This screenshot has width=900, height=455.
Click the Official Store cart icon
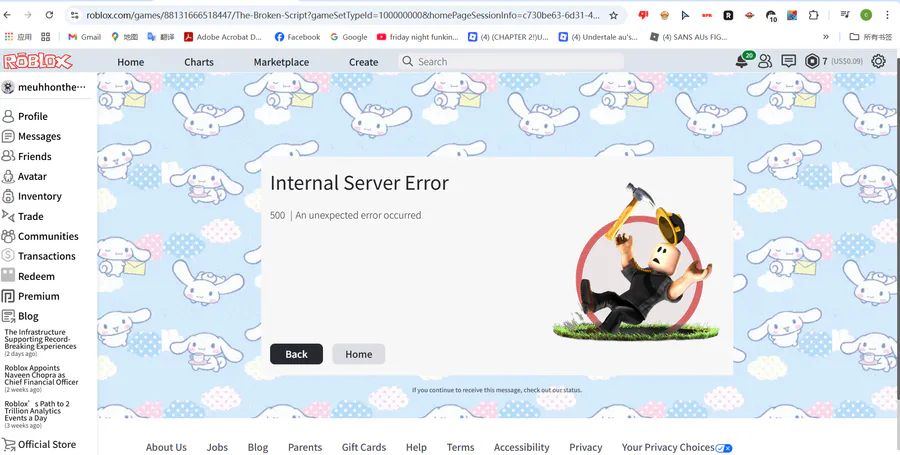pyautogui.click(x=8, y=444)
